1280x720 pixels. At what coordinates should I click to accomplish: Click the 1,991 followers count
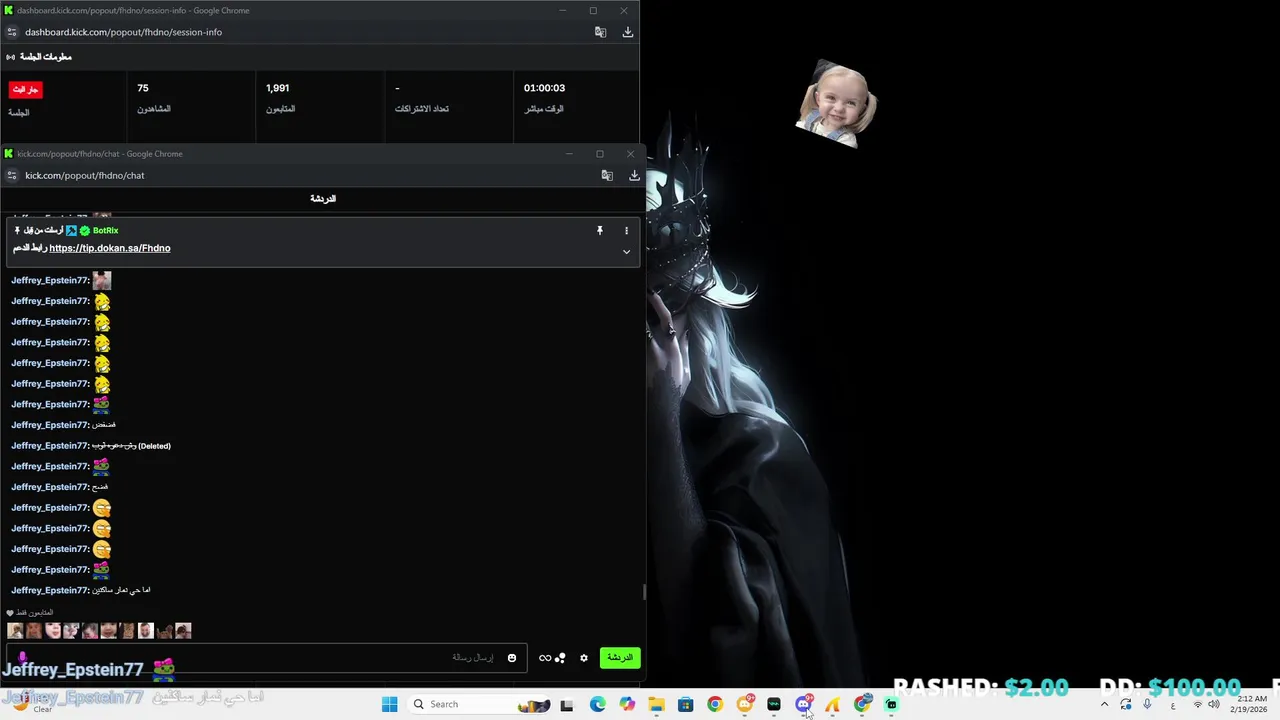pyautogui.click(x=278, y=88)
